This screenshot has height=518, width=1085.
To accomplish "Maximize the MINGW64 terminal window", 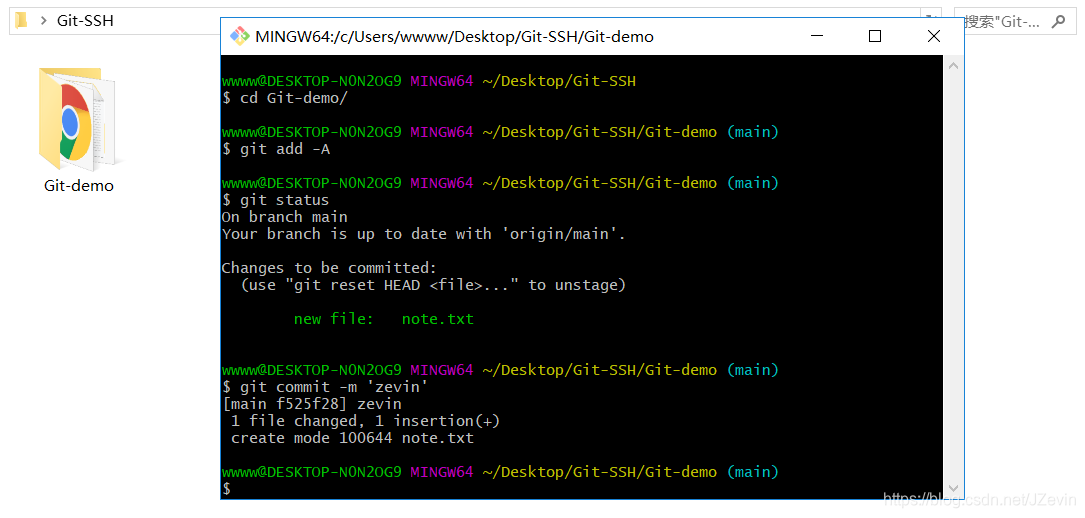I will (x=875, y=36).
